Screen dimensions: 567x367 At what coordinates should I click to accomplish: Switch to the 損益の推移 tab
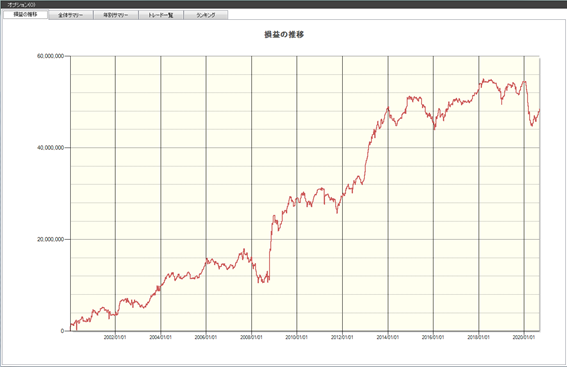[25, 14]
